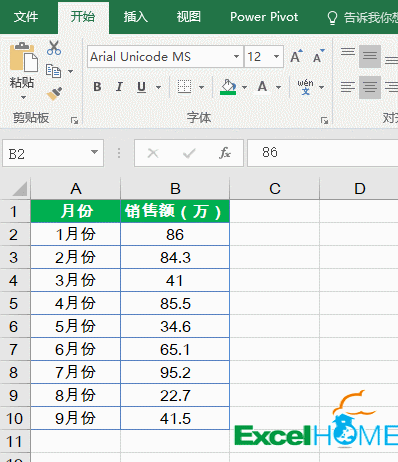Image resolution: width=398 pixels, height=462 pixels.
Task: Expand fill color palette arrow
Action: coord(244,87)
